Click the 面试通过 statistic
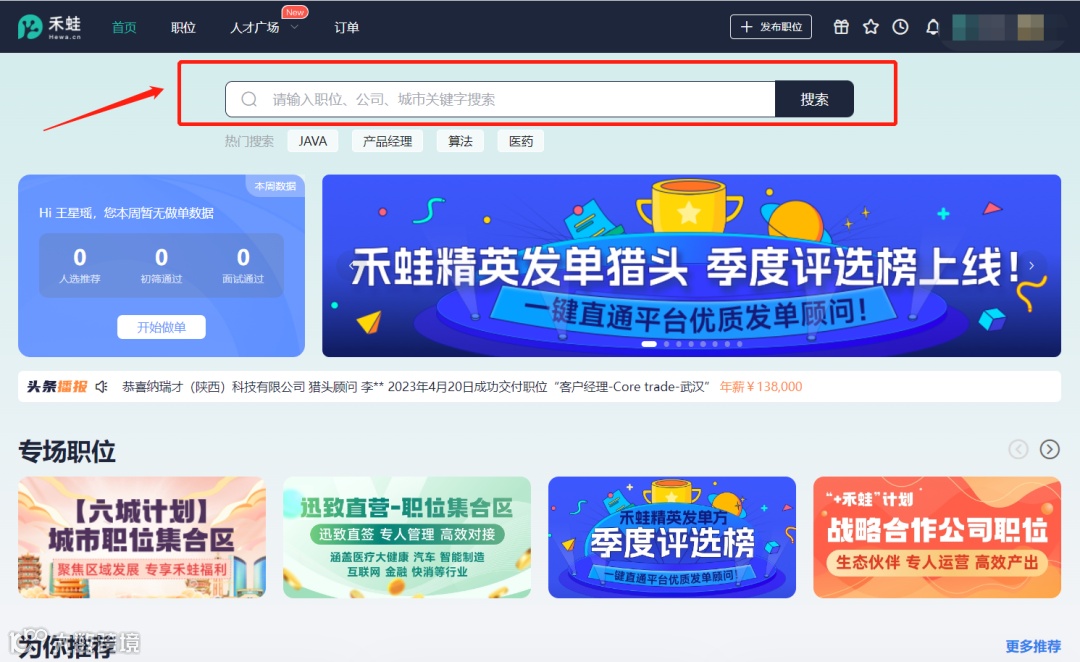The width and height of the screenshot is (1080, 662). 243,265
